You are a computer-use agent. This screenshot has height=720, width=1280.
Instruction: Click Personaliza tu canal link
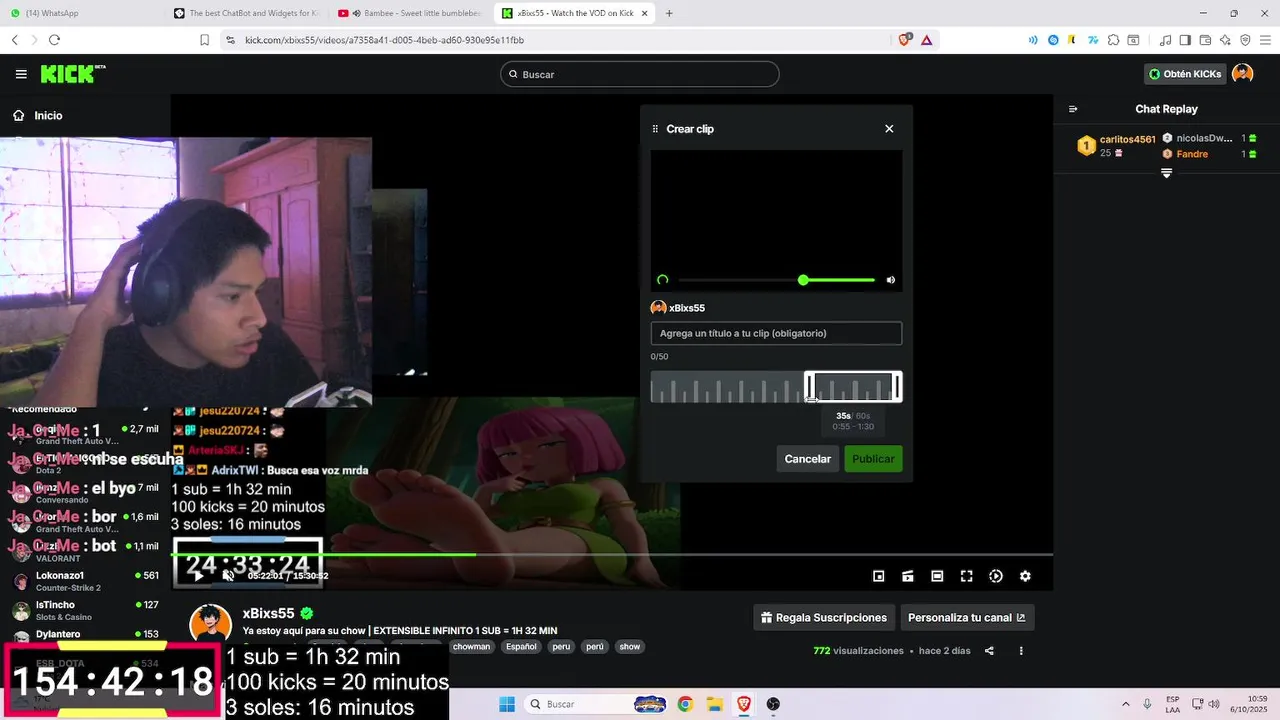click(x=967, y=618)
